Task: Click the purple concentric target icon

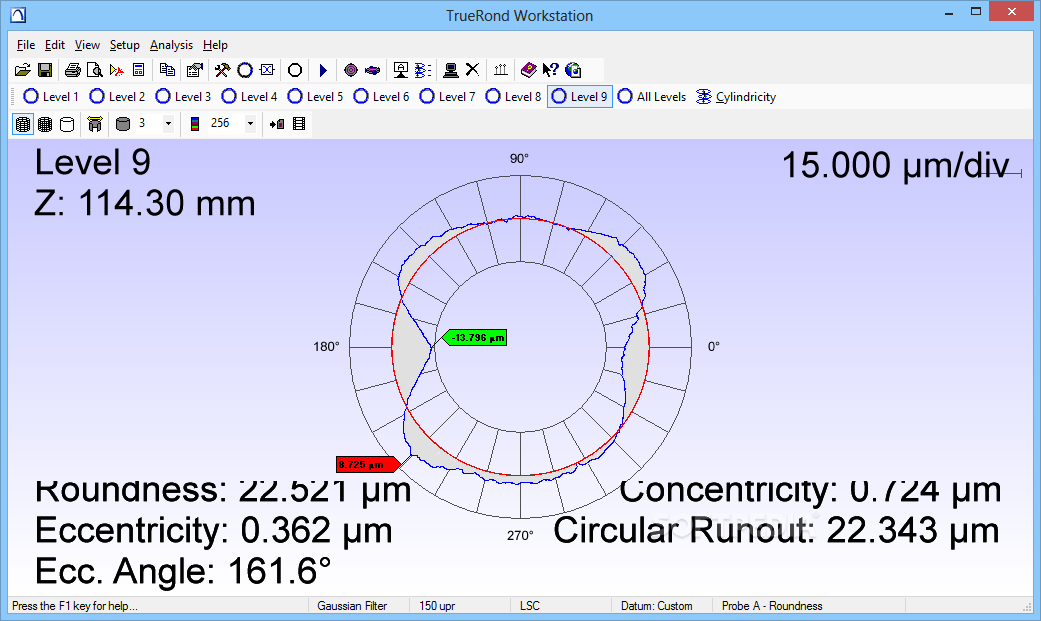Action: (351, 70)
